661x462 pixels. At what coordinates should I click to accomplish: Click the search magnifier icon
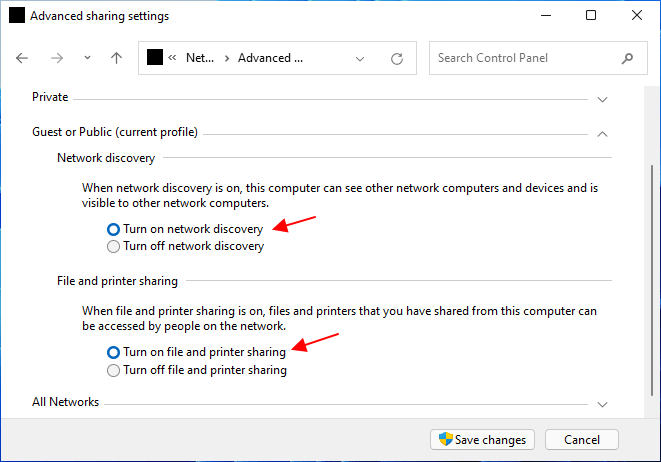point(626,58)
